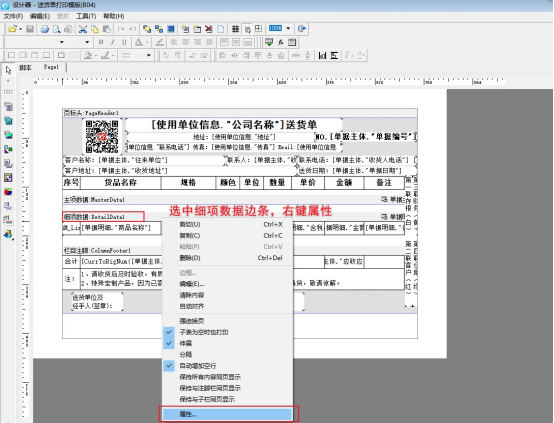
Task: Toggle the Show grid icon
Action: point(235,29)
